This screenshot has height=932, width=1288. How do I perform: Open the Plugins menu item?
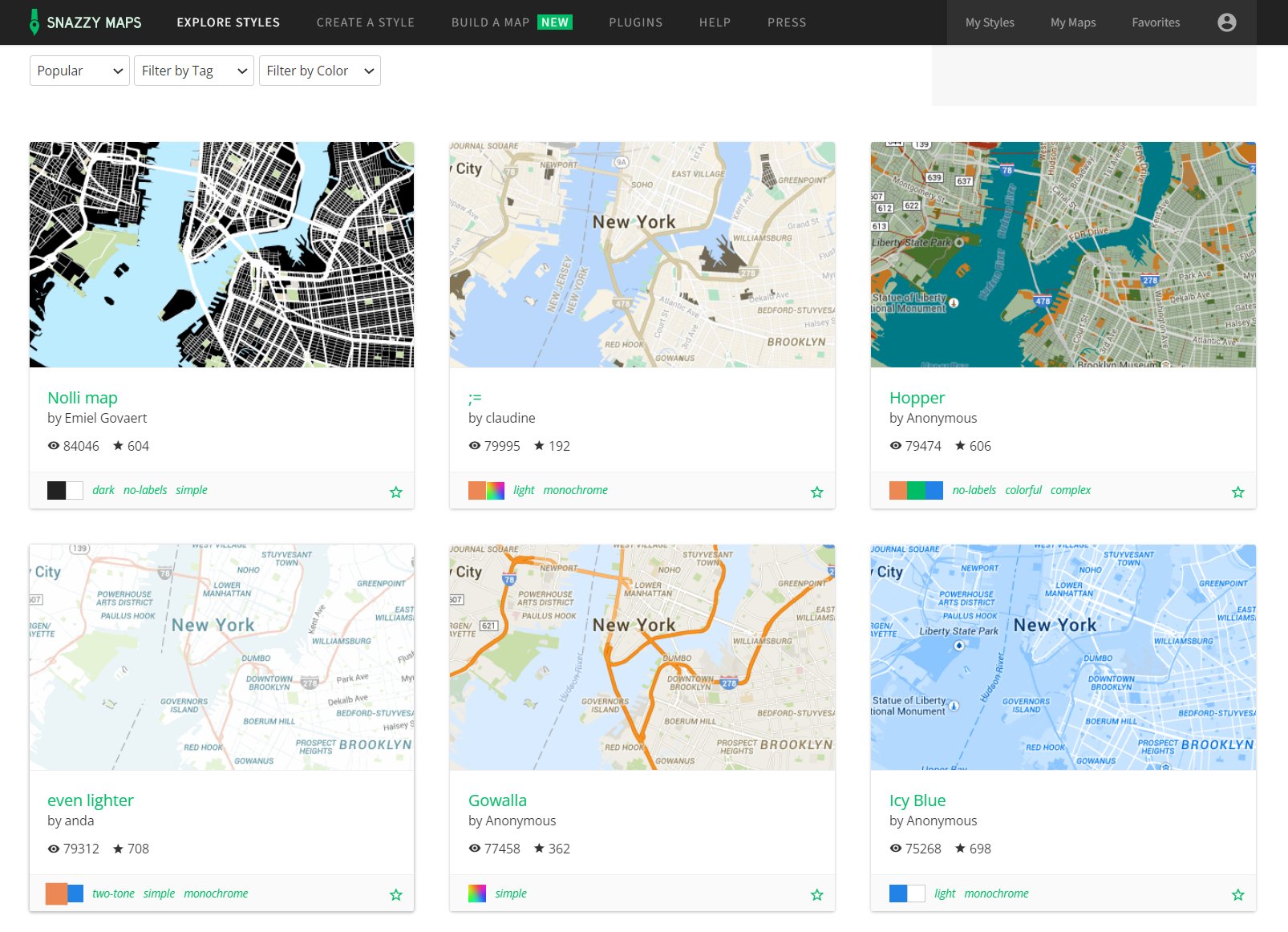(636, 22)
